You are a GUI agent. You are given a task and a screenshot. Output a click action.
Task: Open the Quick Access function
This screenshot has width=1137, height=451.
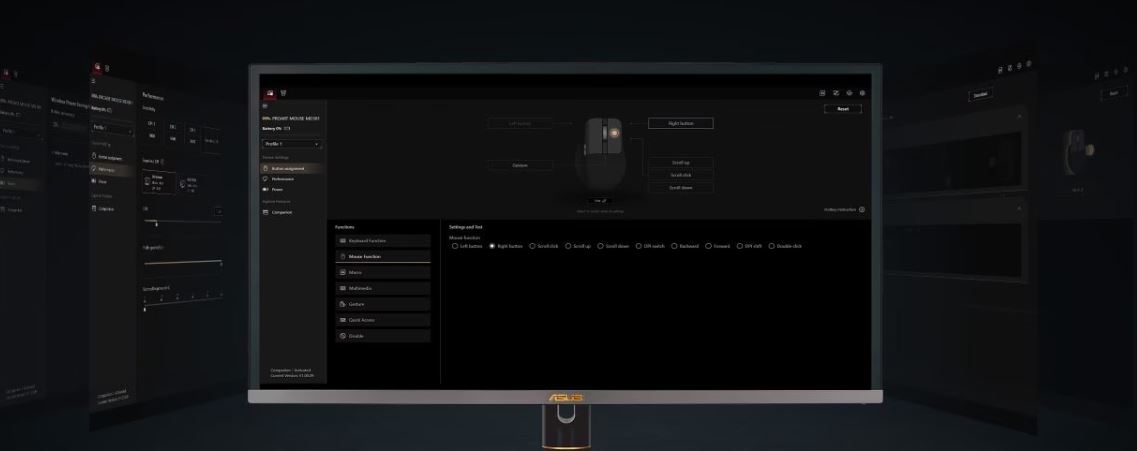click(x=383, y=320)
